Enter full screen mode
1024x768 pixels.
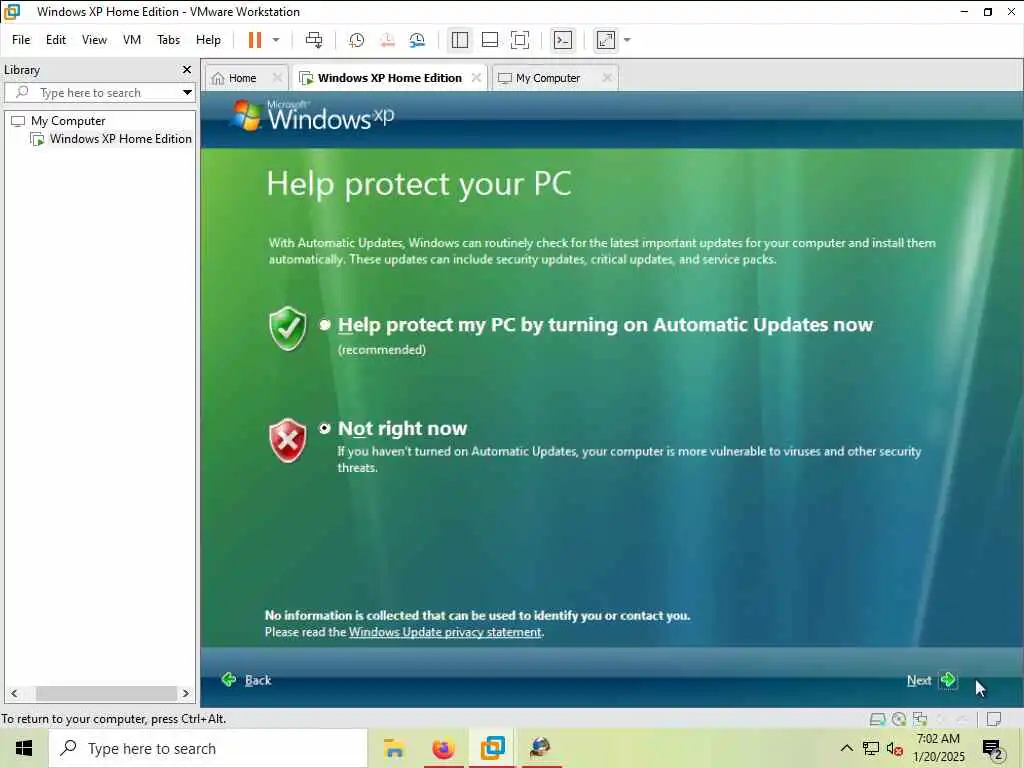(x=520, y=40)
